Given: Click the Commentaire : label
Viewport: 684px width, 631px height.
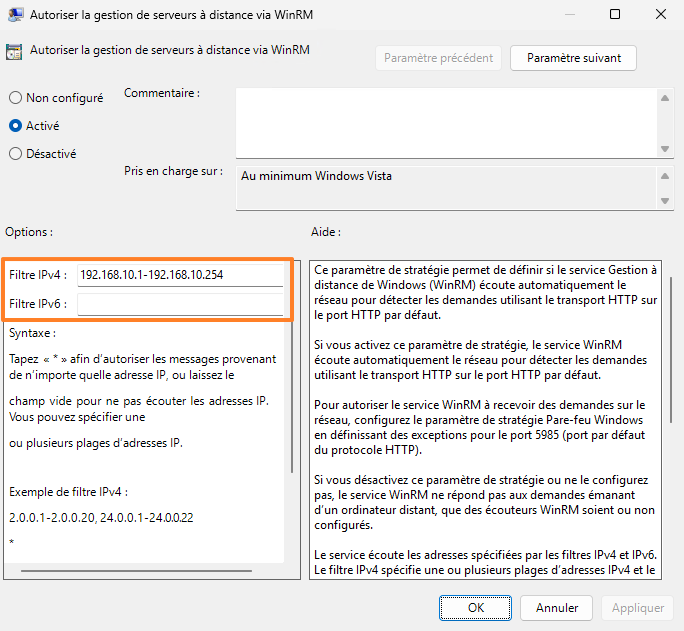Looking at the screenshot, I should [x=162, y=93].
